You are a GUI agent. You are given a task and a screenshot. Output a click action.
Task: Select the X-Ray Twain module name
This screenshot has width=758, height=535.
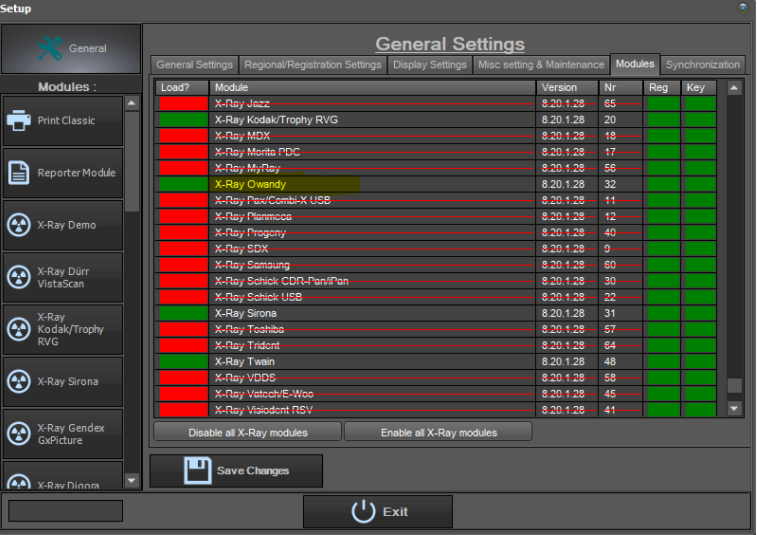tap(245, 361)
